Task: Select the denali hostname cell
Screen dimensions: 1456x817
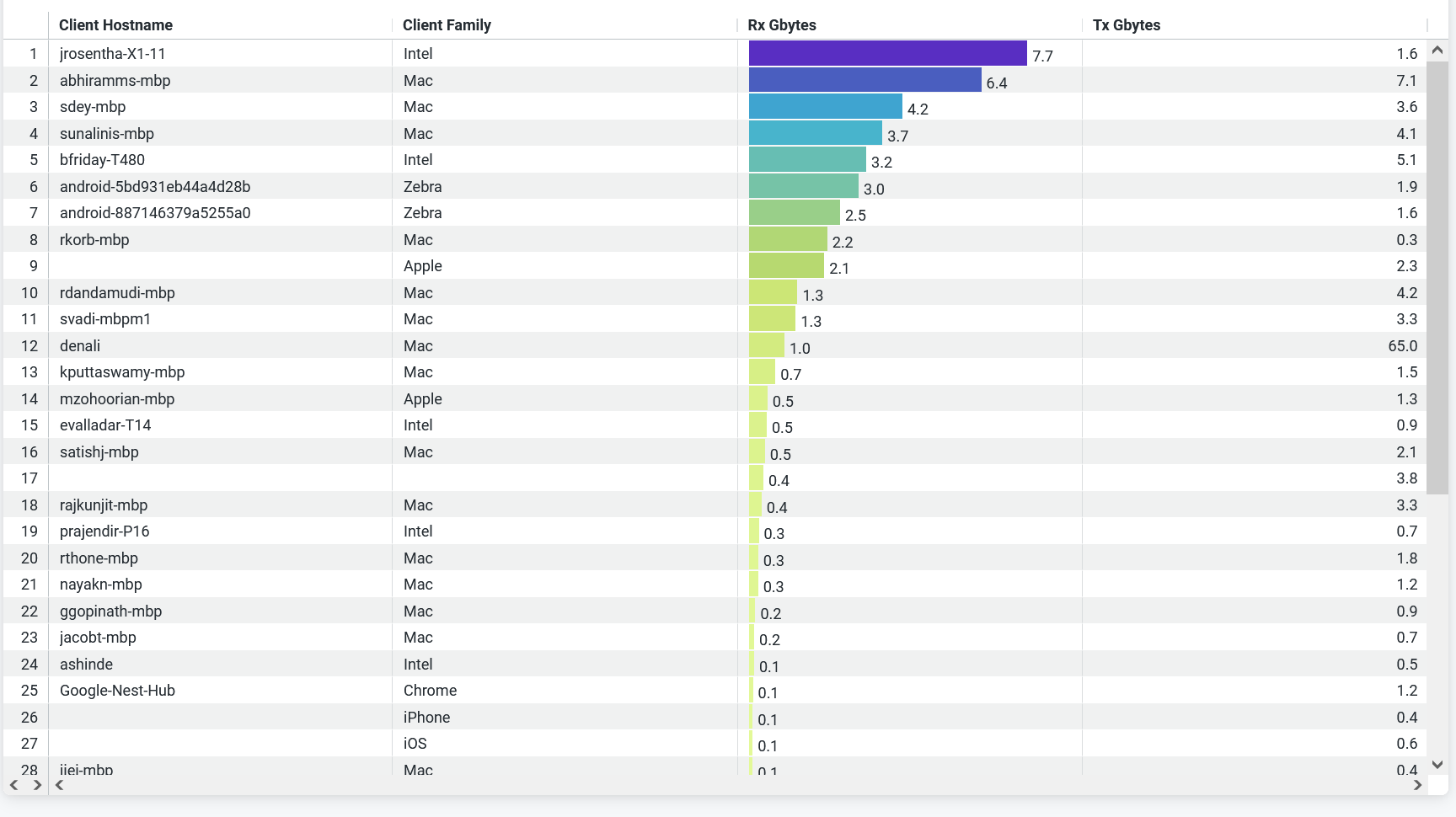Action: click(x=80, y=346)
